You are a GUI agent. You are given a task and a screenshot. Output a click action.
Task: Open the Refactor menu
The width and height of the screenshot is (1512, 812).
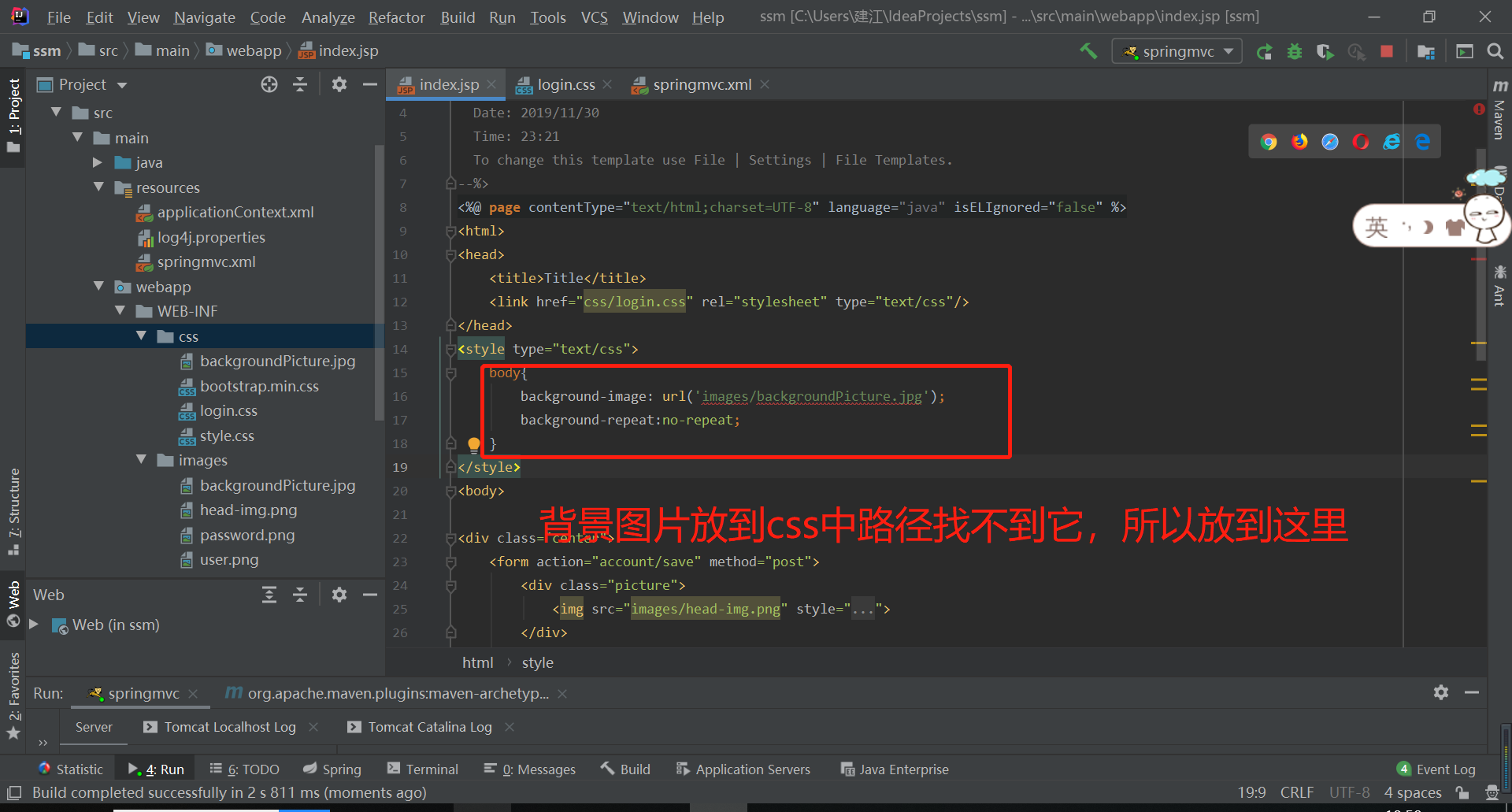click(x=396, y=17)
